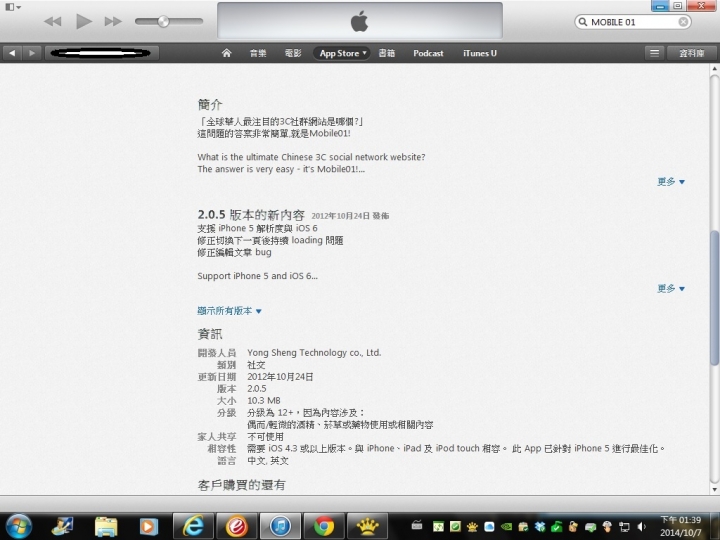Open Google Chrome from the taskbar

pos(324,526)
